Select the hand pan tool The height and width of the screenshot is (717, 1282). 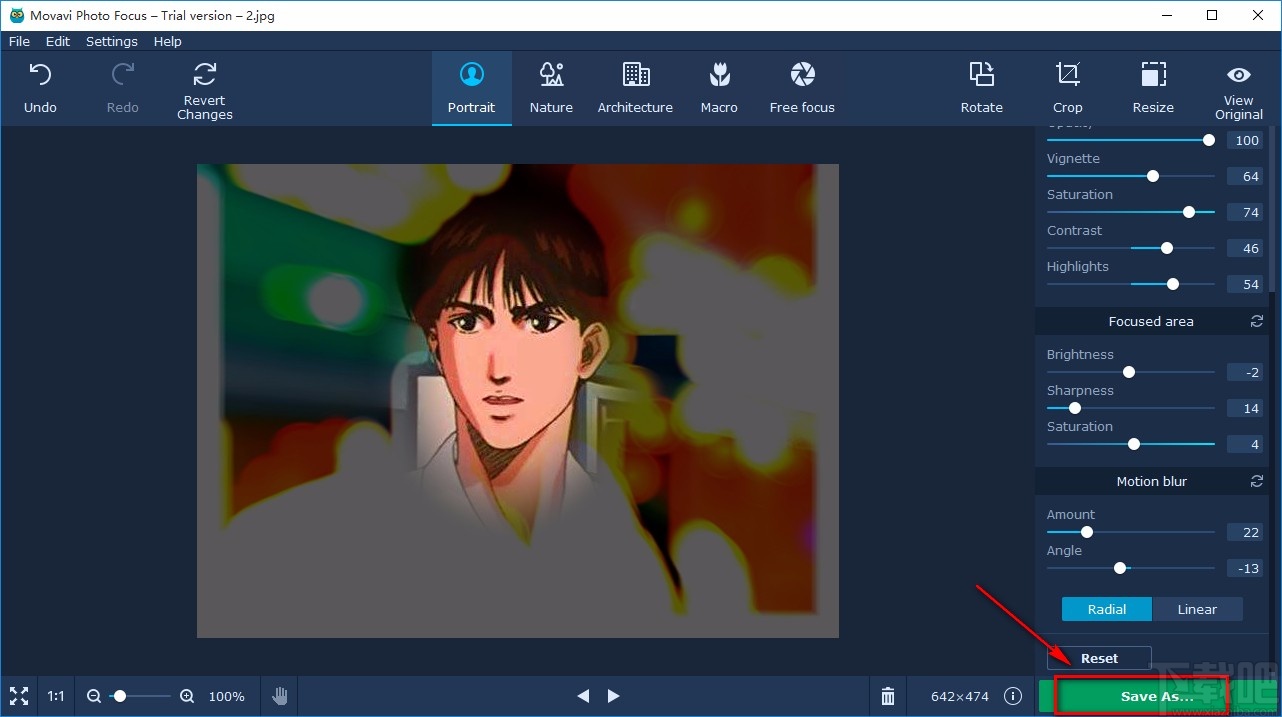pyautogui.click(x=280, y=696)
